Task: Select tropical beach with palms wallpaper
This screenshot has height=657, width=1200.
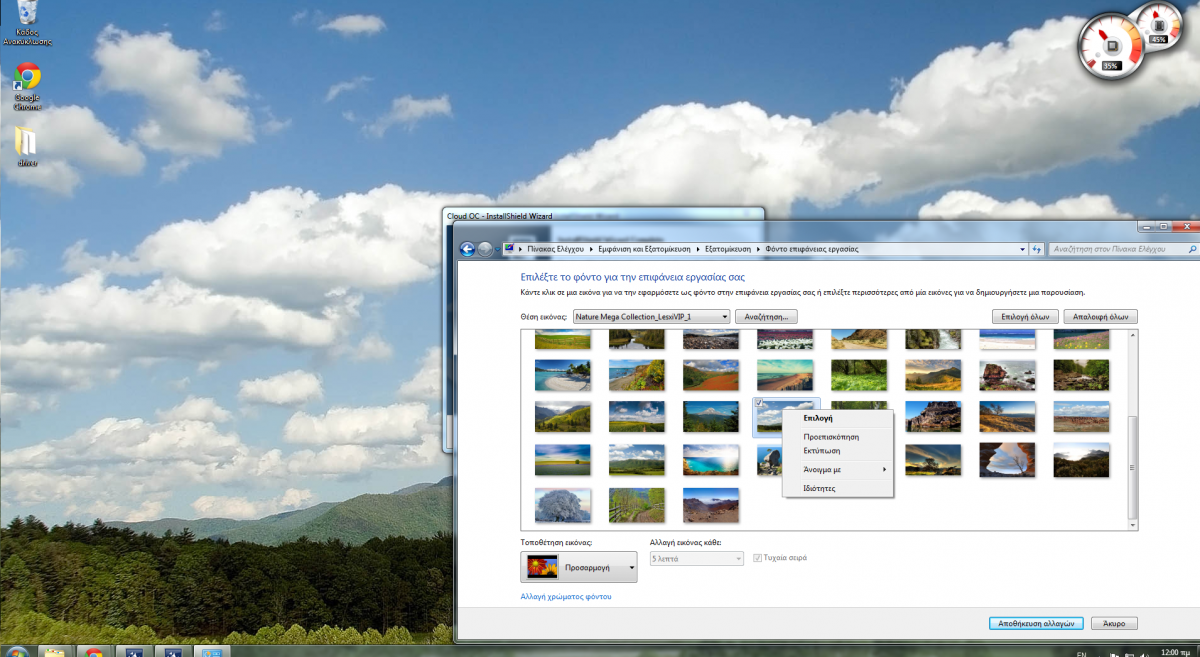Action: click(x=562, y=375)
